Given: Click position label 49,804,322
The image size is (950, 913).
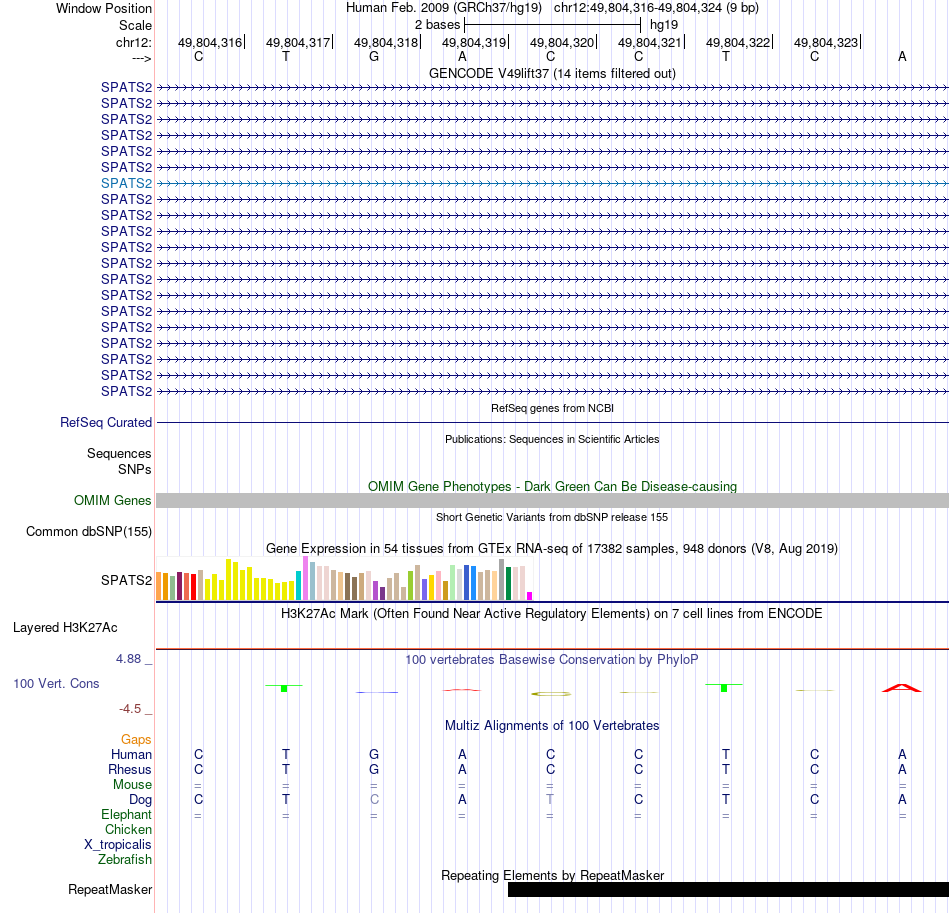Looking at the screenshot, I should point(737,42).
